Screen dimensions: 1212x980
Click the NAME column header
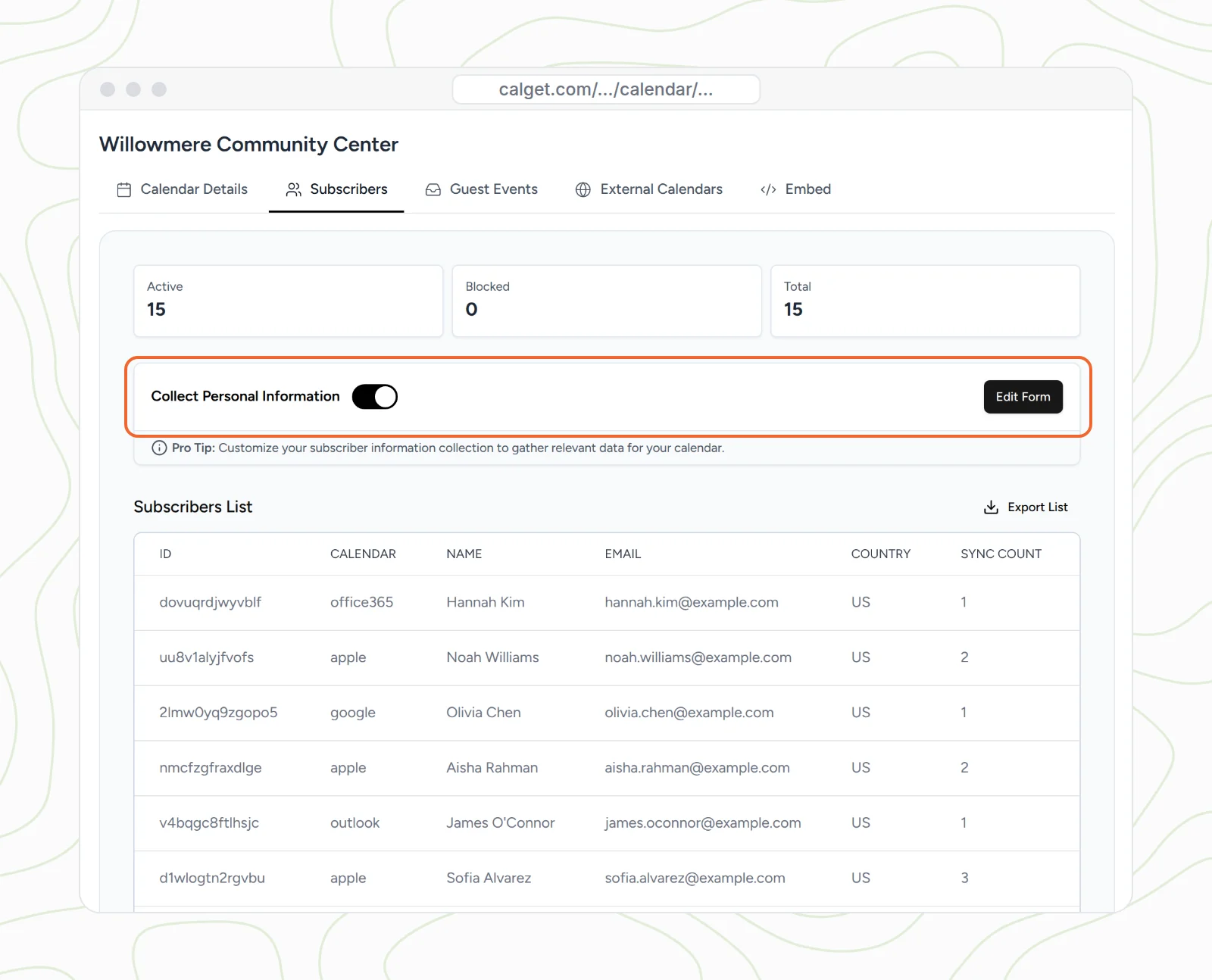(464, 554)
